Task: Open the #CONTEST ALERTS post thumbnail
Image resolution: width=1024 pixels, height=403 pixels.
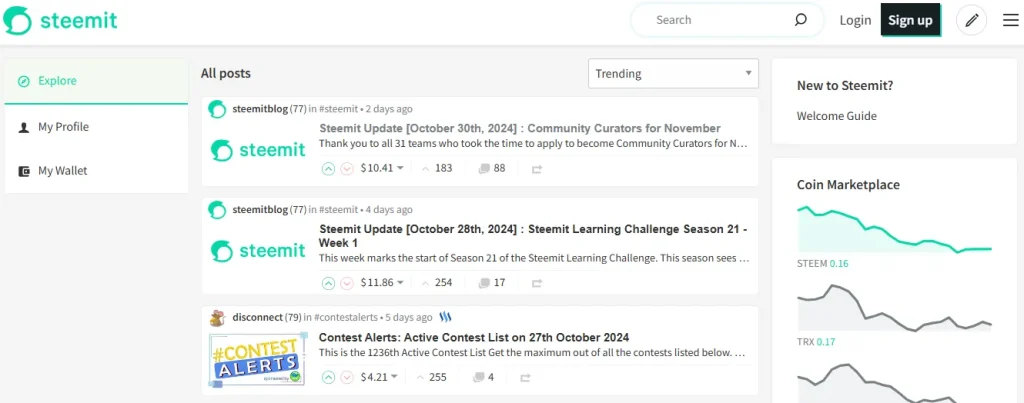Action: [x=259, y=358]
